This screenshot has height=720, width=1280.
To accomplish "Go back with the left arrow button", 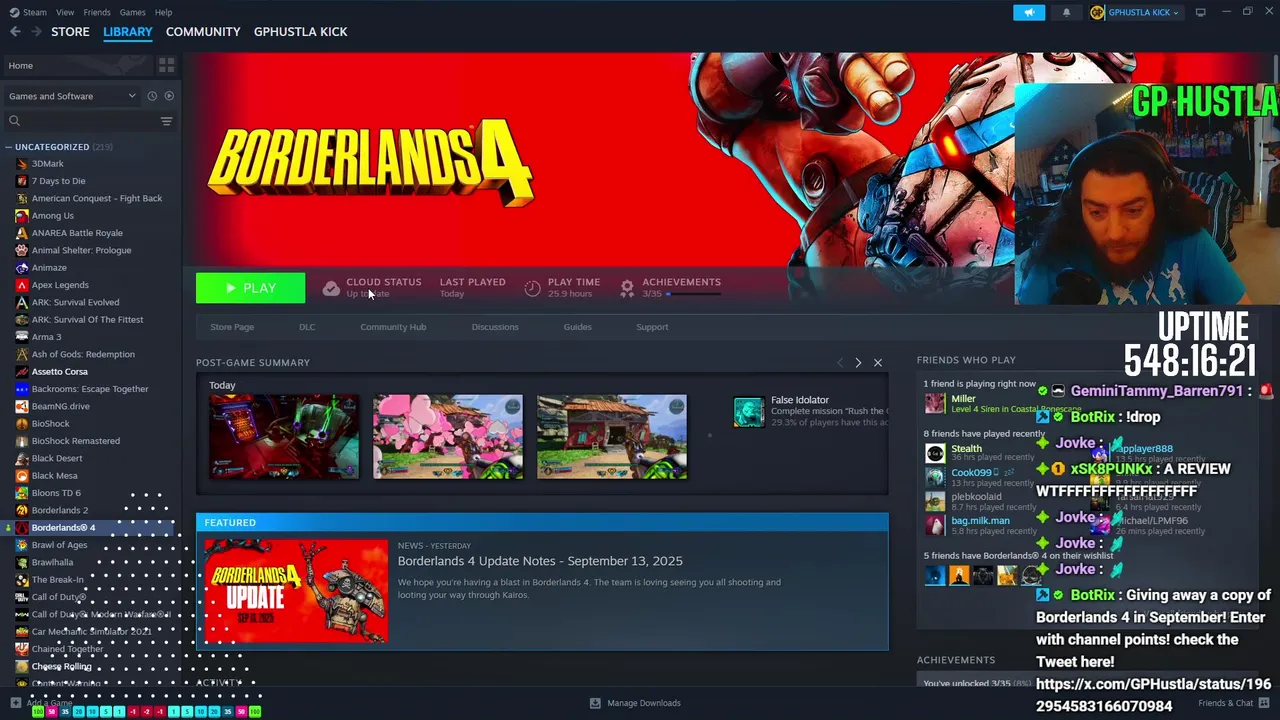I will [x=15, y=32].
